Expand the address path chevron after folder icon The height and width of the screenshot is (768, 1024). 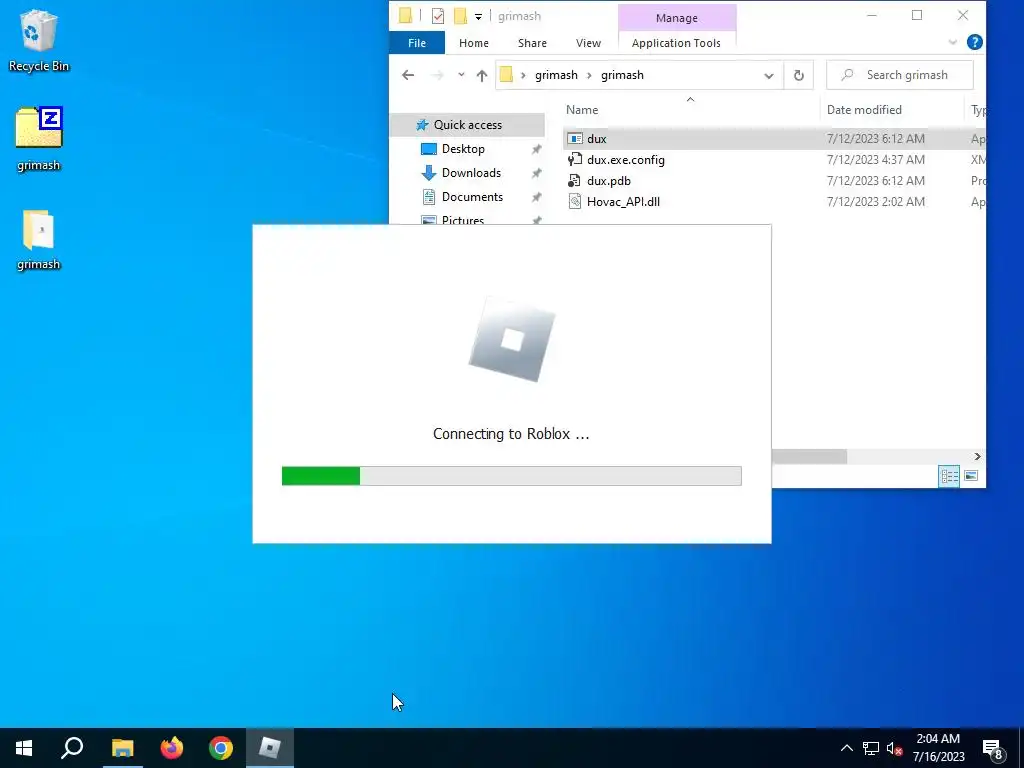[523, 75]
